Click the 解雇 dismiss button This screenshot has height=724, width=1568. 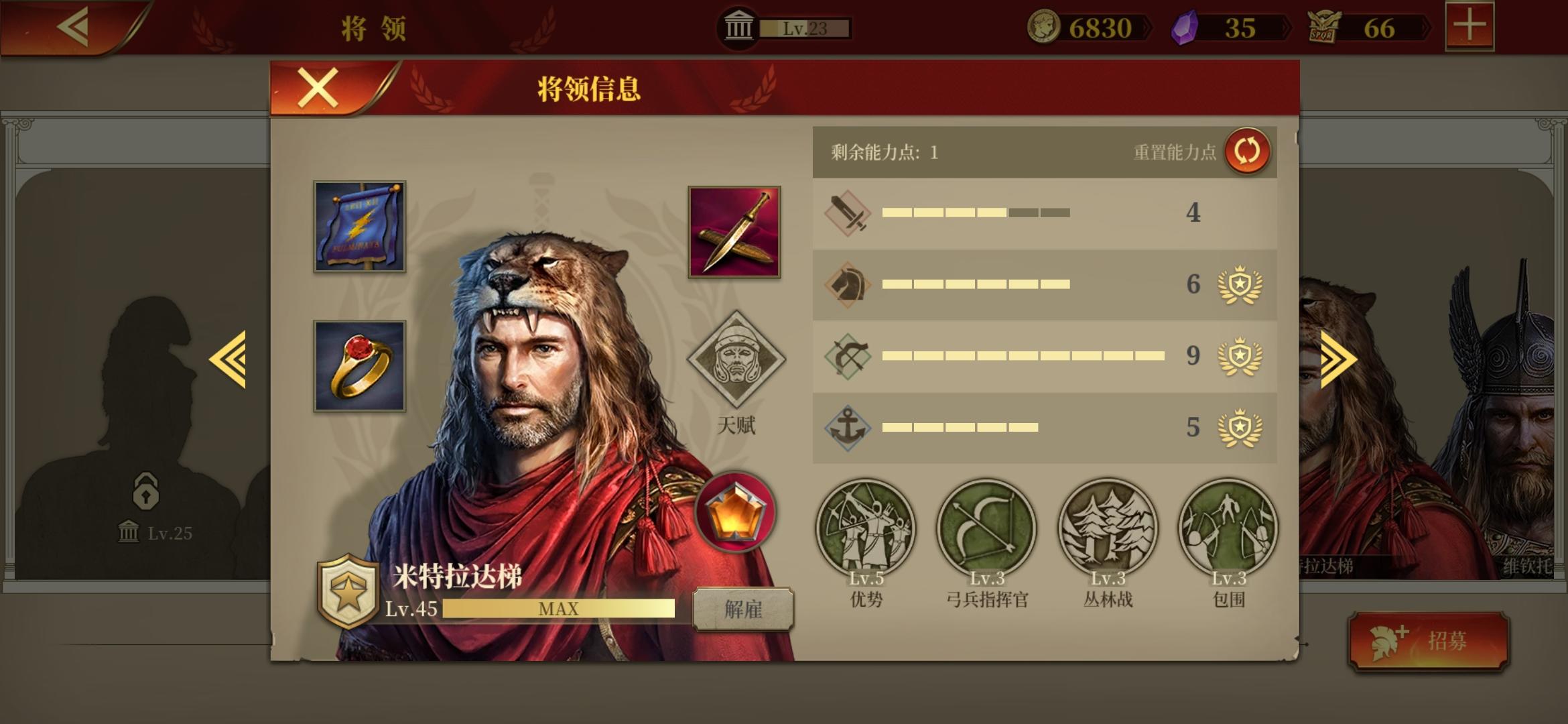pos(743,609)
